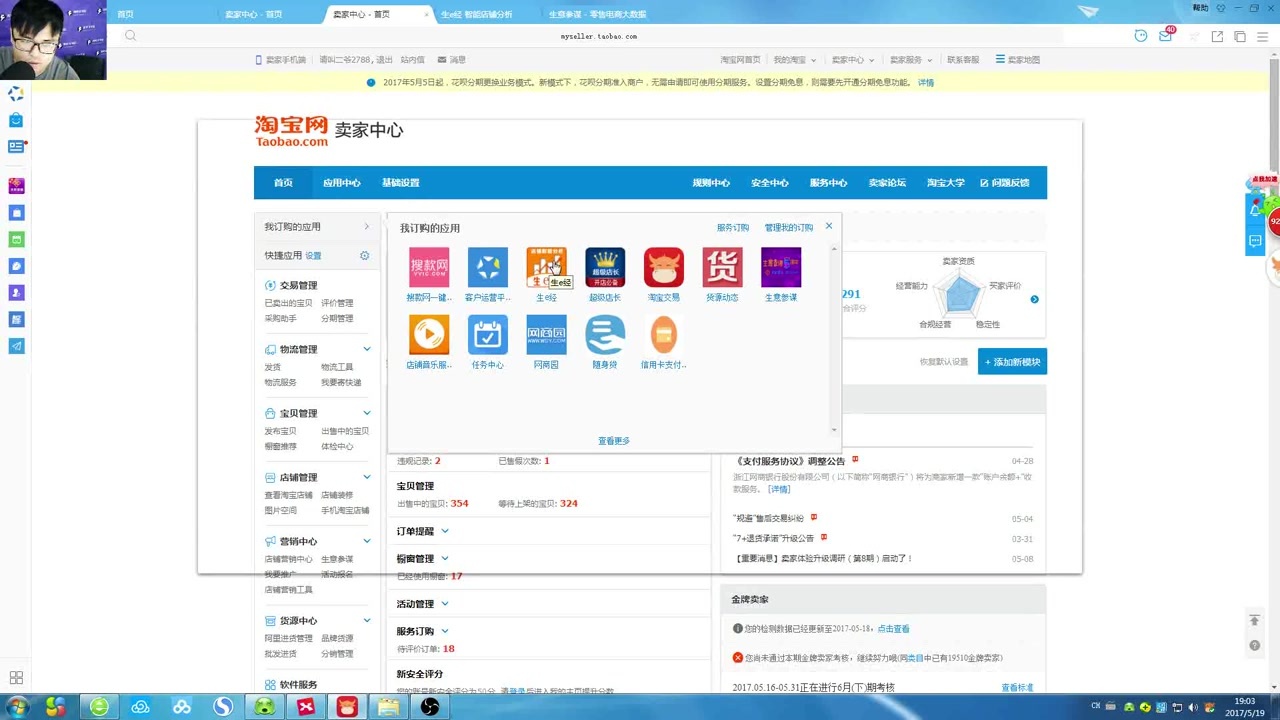Click the smiley face icon in browser toolbar
This screenshot has width=1280, height=720.
click(1141, 36)
